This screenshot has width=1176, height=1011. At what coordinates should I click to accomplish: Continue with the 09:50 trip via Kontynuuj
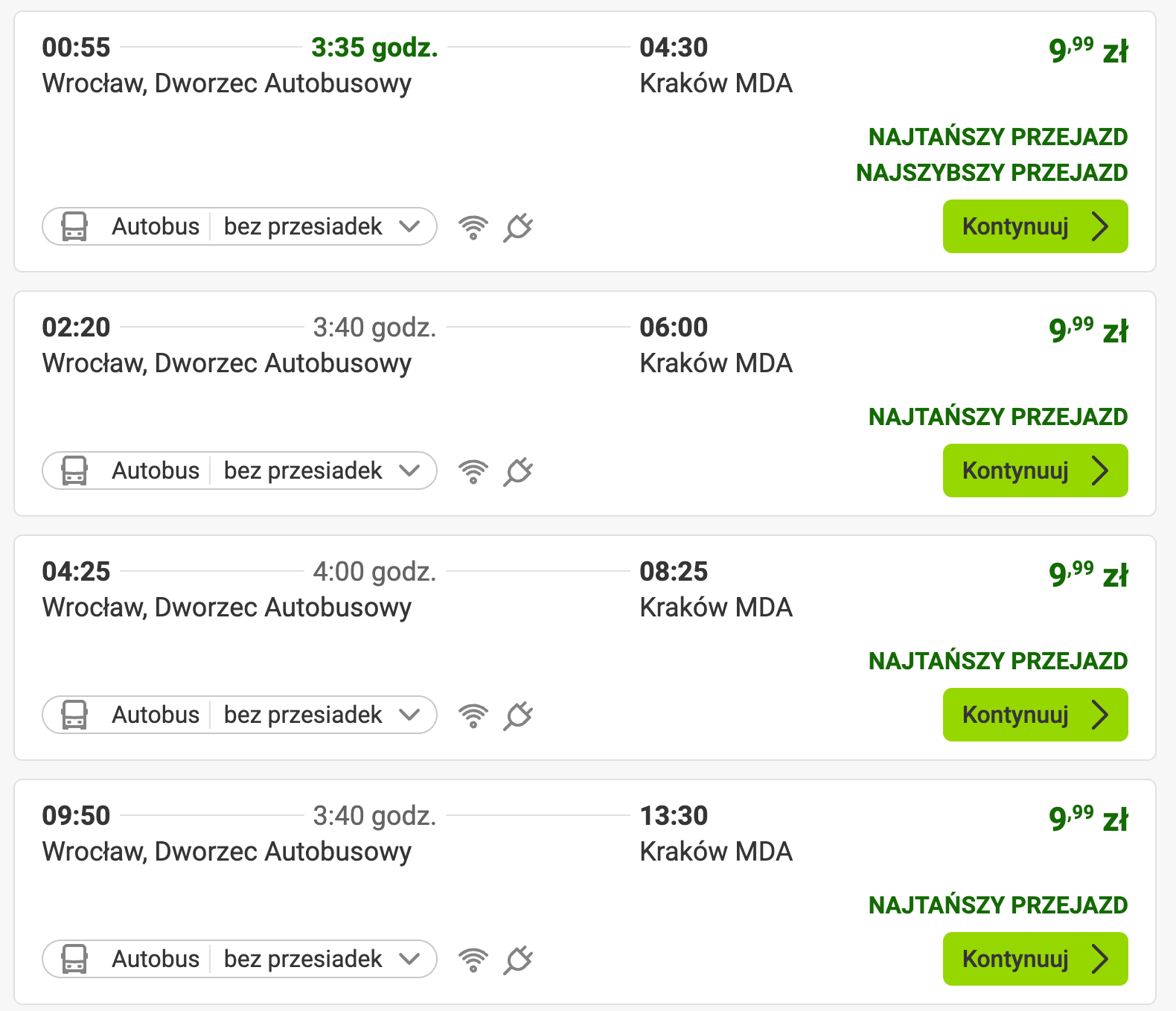[1035, 959]
